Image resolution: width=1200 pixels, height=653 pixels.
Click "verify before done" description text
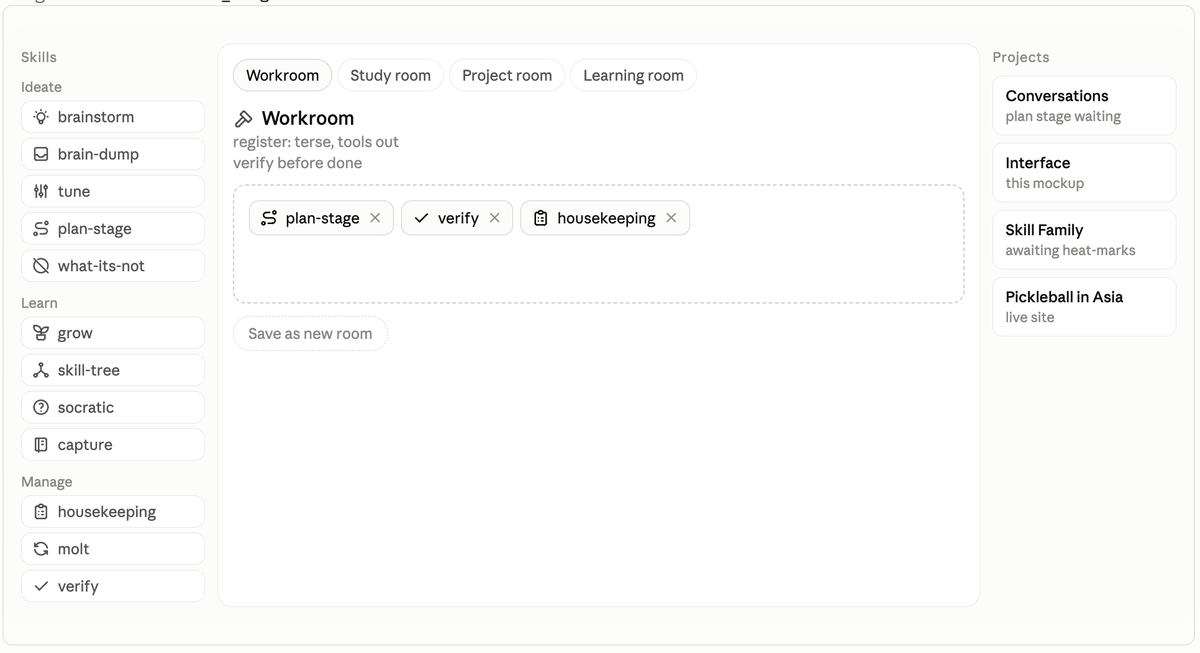click(298, 163)
